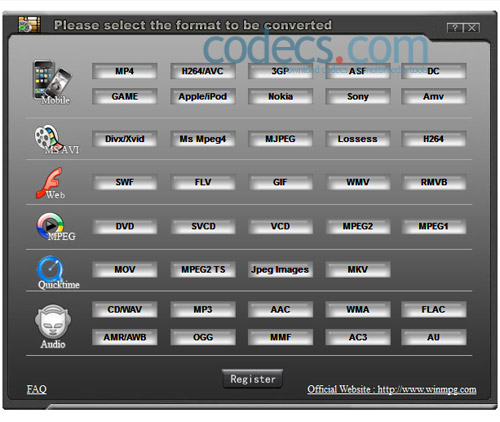Open help with the question mark button

pos(455,28)
